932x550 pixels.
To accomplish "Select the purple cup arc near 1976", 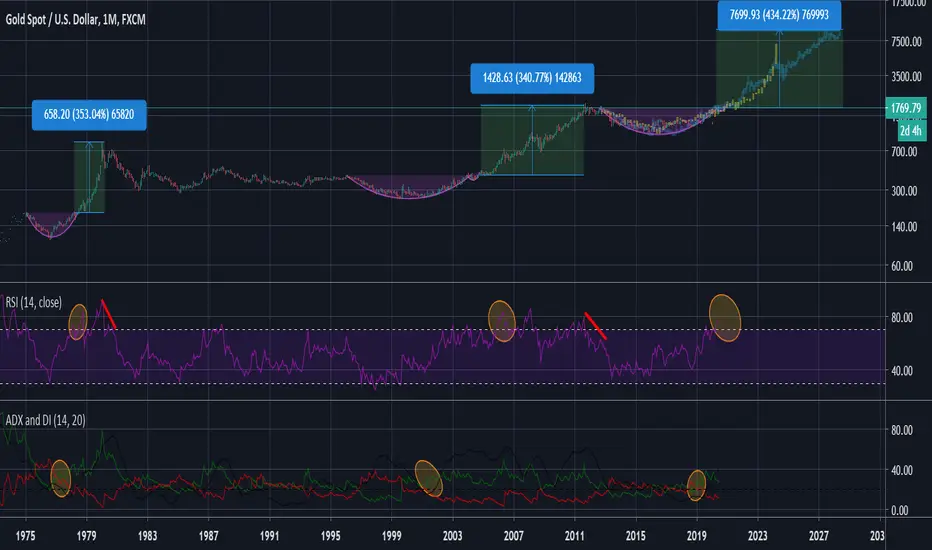I will pos(51,225).
